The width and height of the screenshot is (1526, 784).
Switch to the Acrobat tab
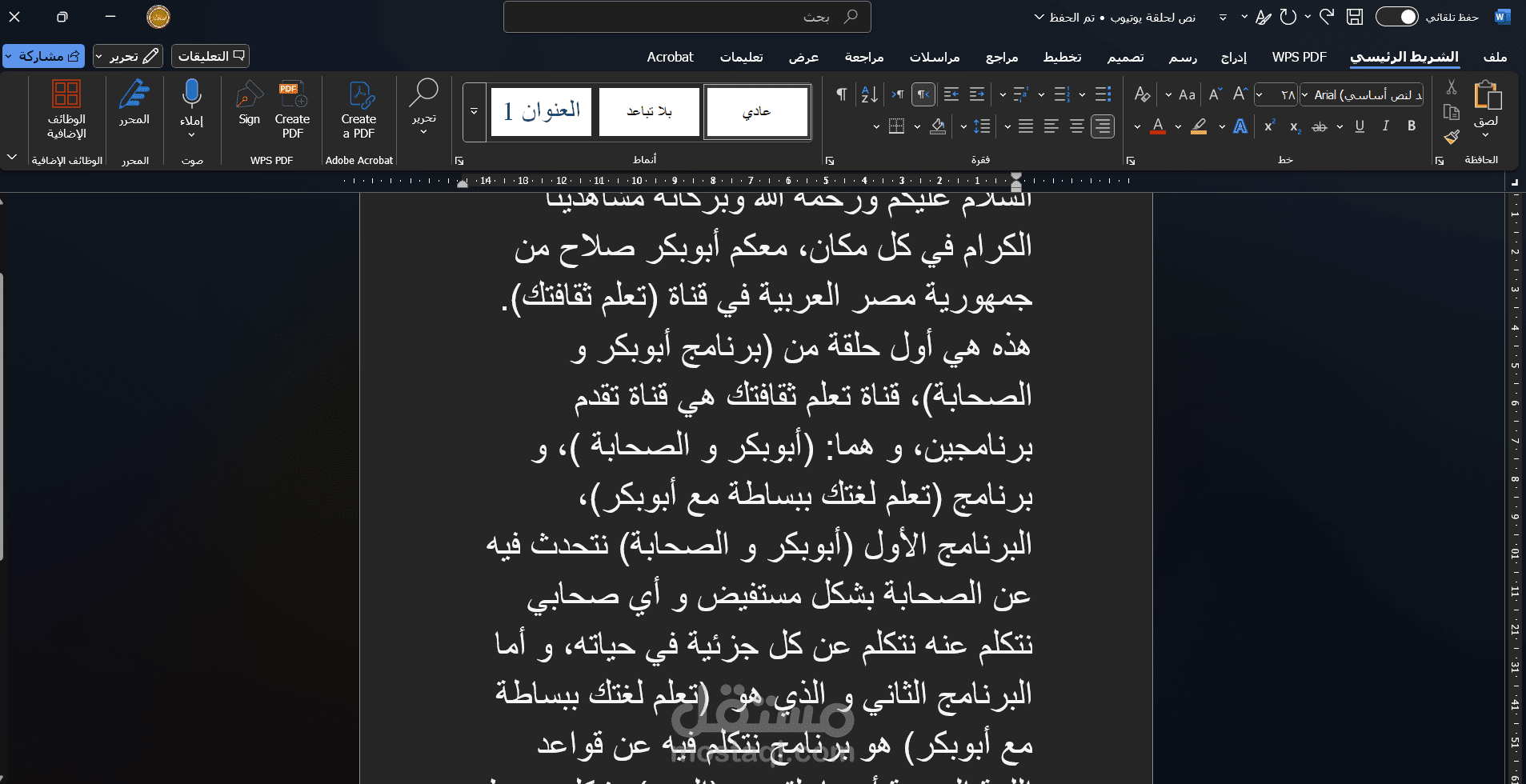click(x=671, y=57)
